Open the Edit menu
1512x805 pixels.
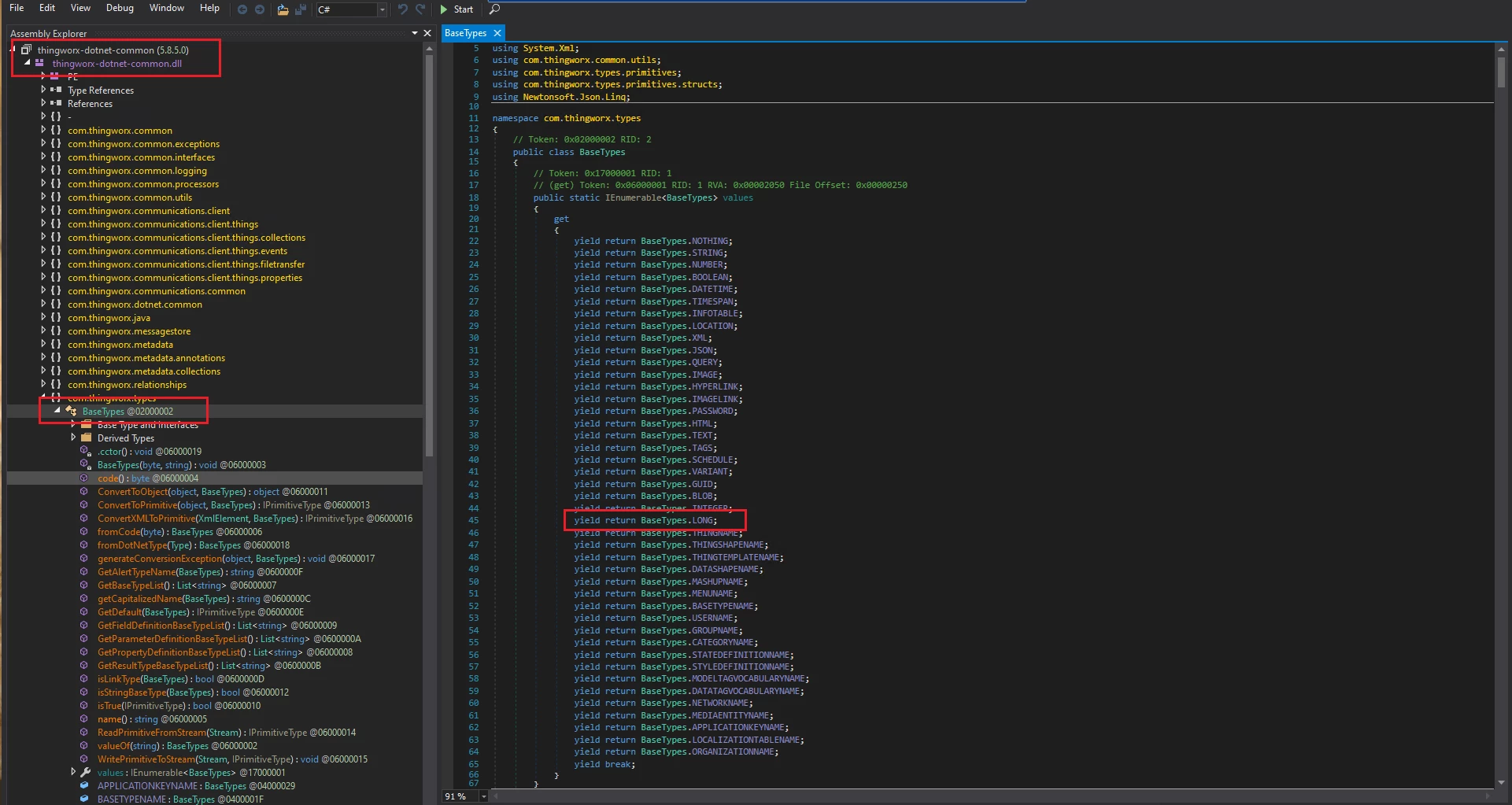tap(47, 8)
